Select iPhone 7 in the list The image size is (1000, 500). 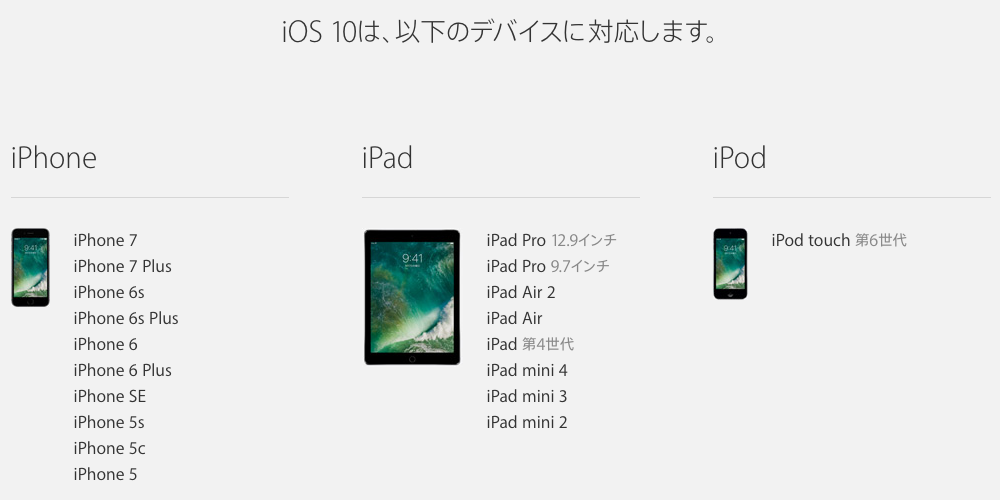point(105,240)
